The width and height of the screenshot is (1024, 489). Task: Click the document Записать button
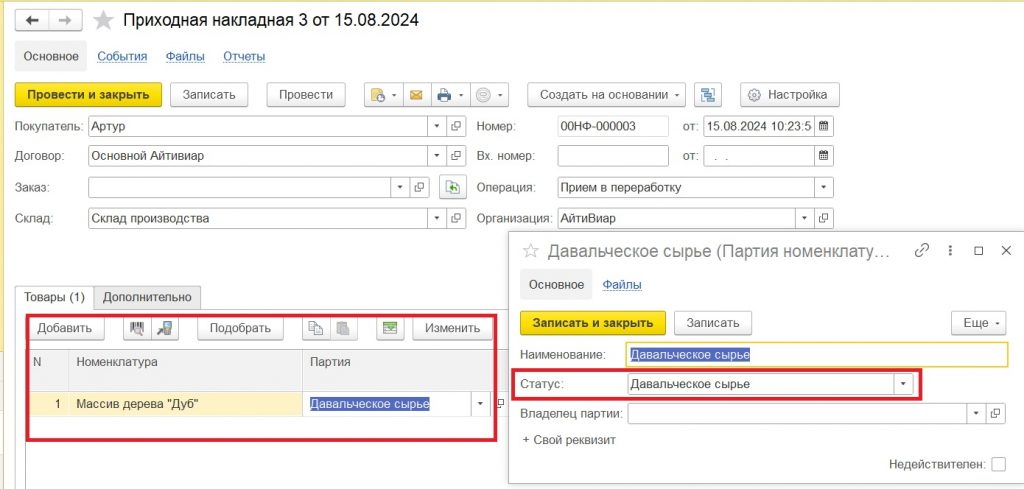pos(208,95)
